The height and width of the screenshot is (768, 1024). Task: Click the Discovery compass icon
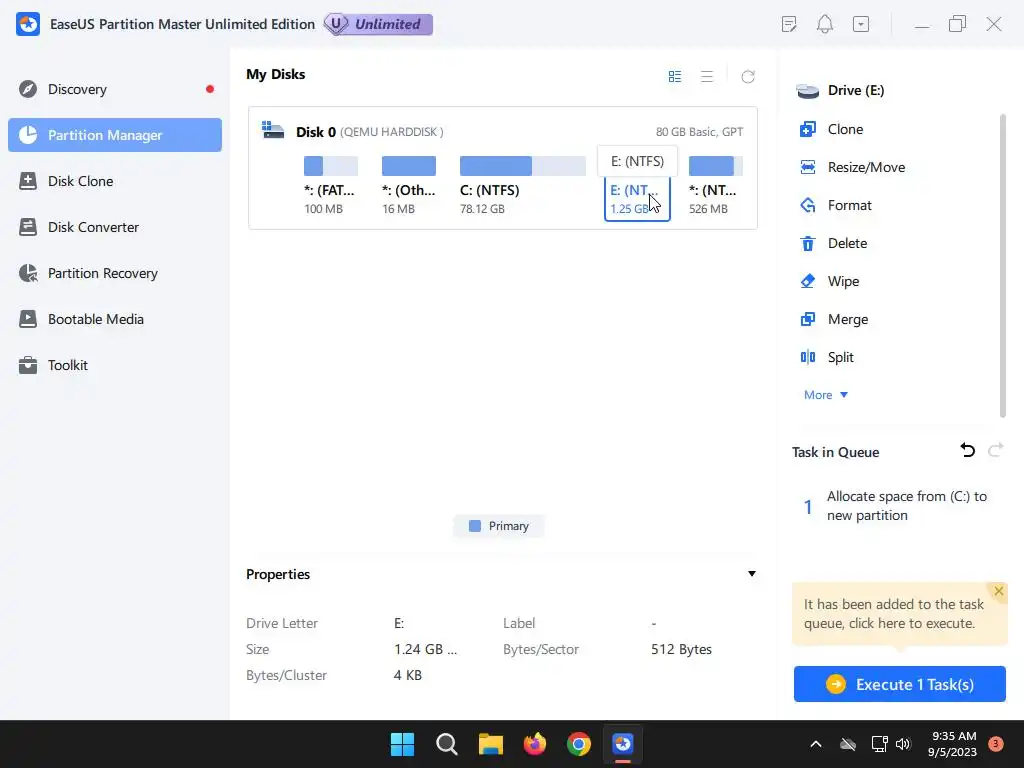tap(28, 89)
